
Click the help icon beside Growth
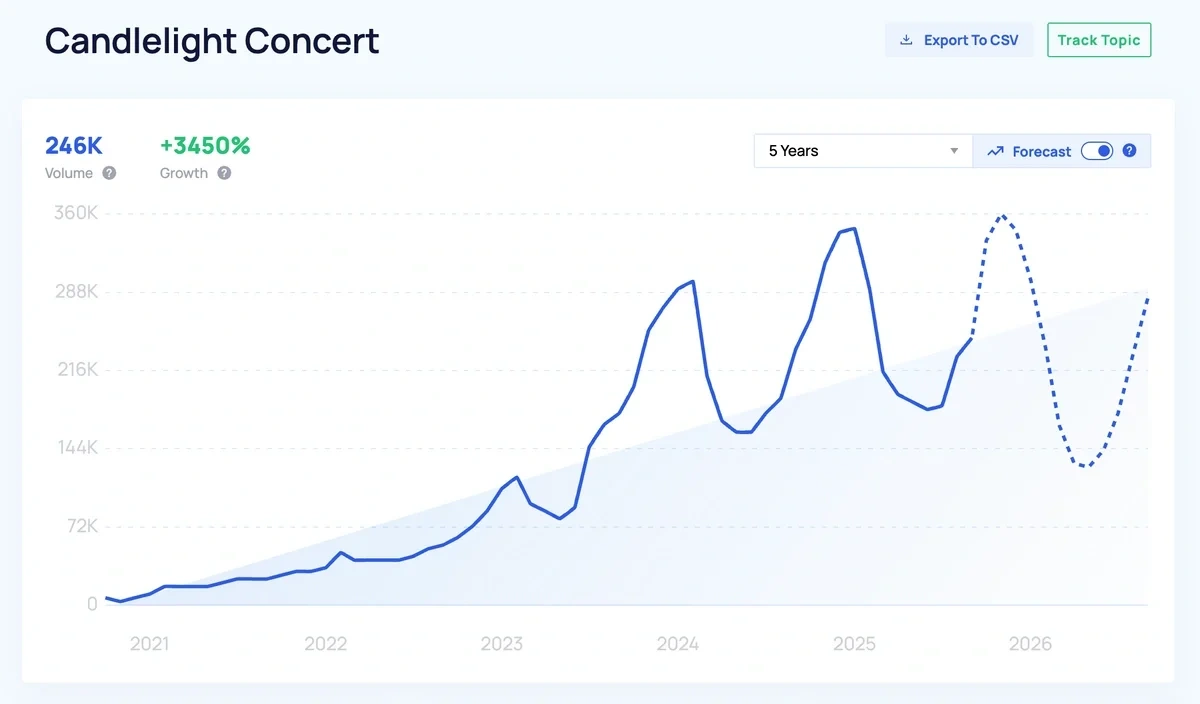[224, 173]
